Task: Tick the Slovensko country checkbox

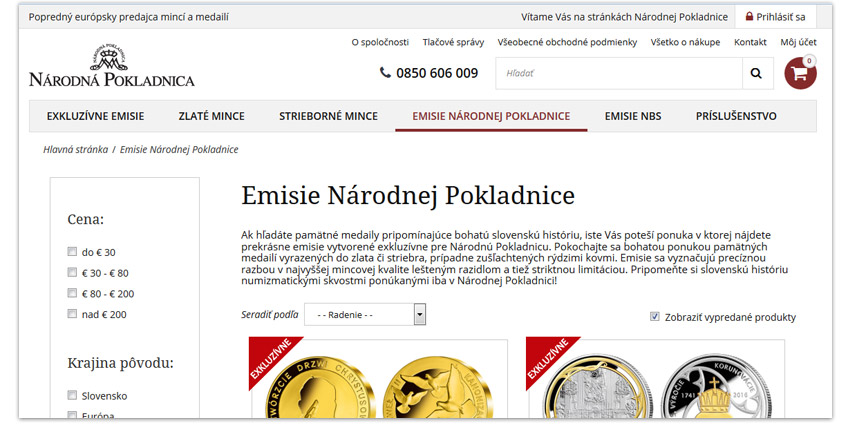Action: (72, 395)
